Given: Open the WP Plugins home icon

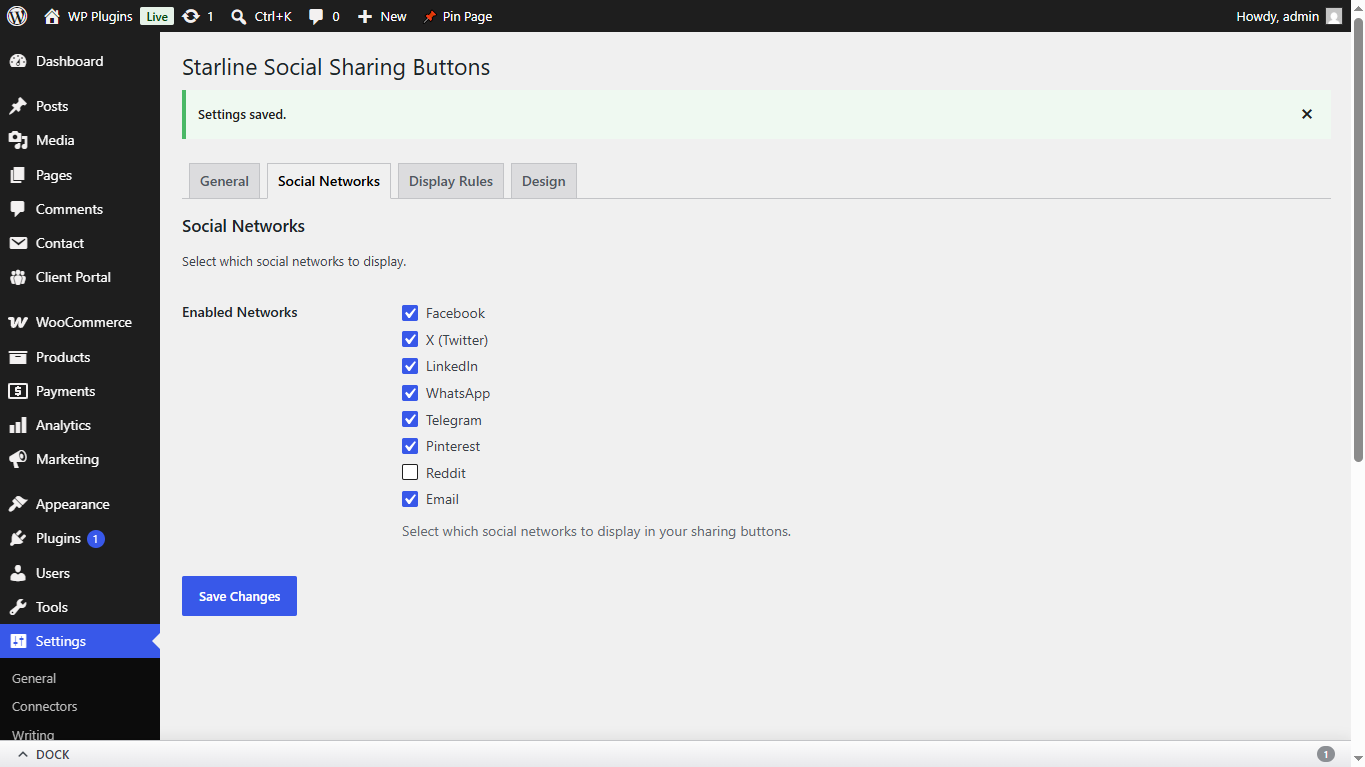Looking at the screenshot, I should tap(52, 16).
